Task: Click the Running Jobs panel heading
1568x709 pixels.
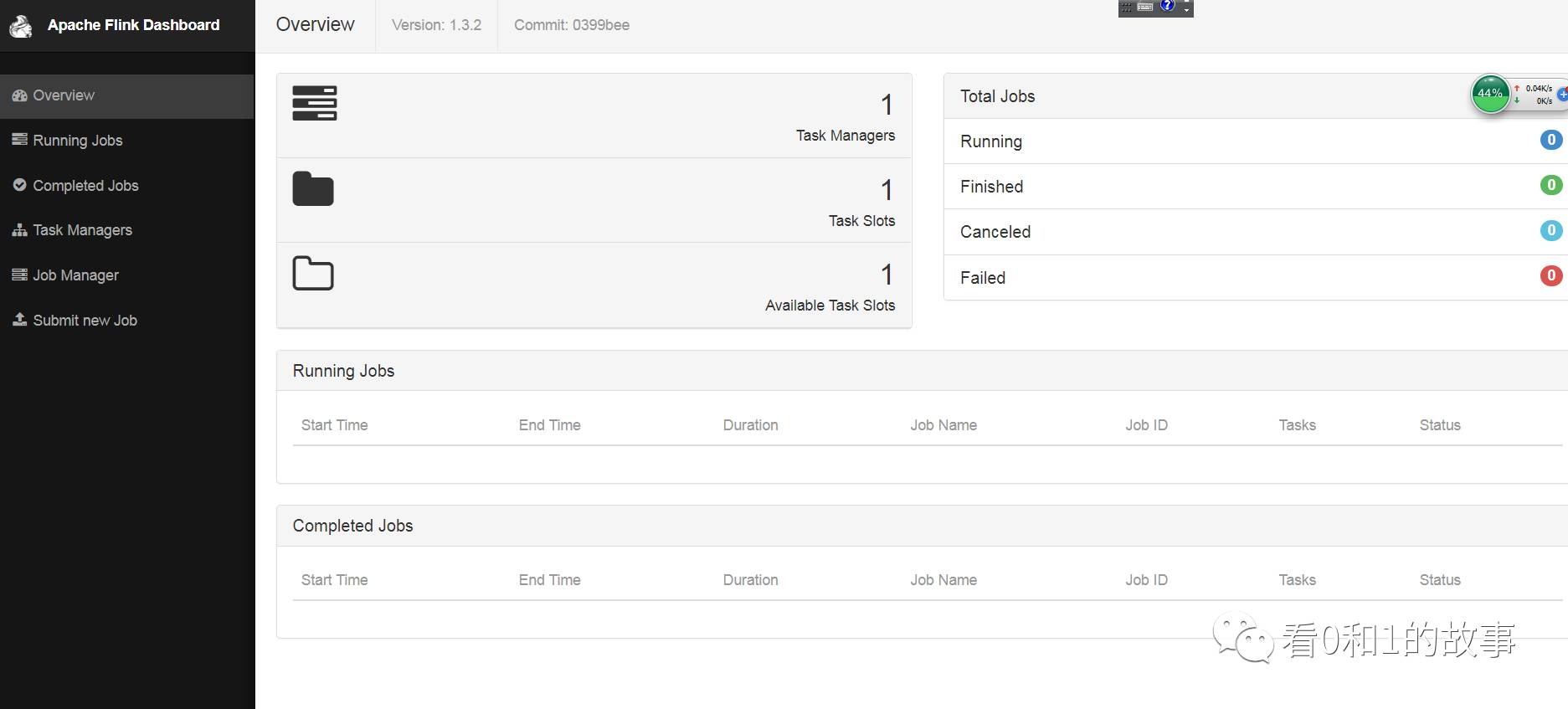Action: 343,371
